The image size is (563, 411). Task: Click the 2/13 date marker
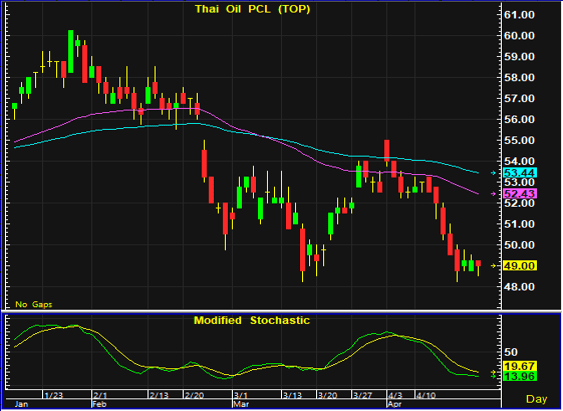pos(159,396)
